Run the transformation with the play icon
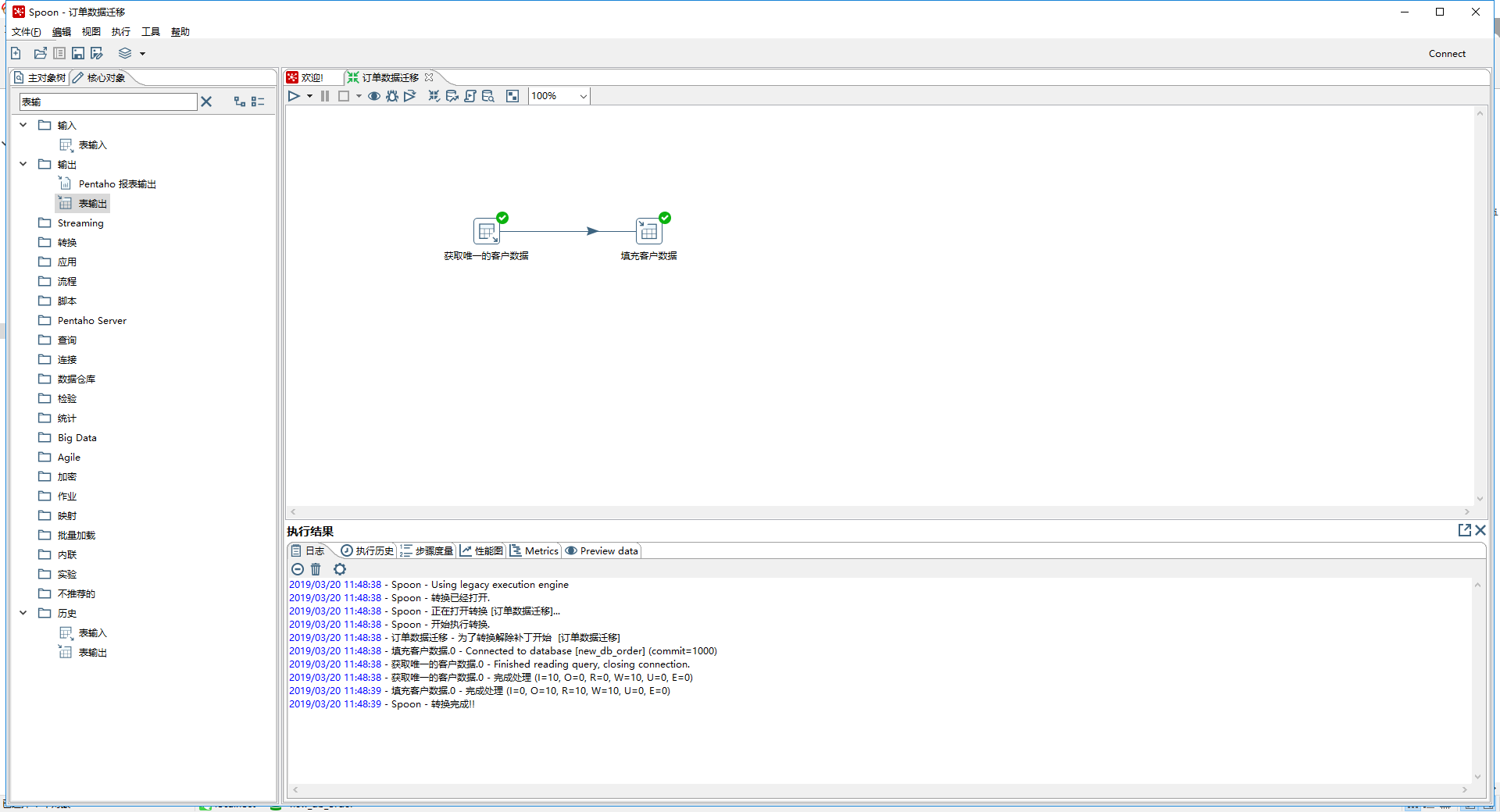1500x812 pixels. click(x=294, y=96)
